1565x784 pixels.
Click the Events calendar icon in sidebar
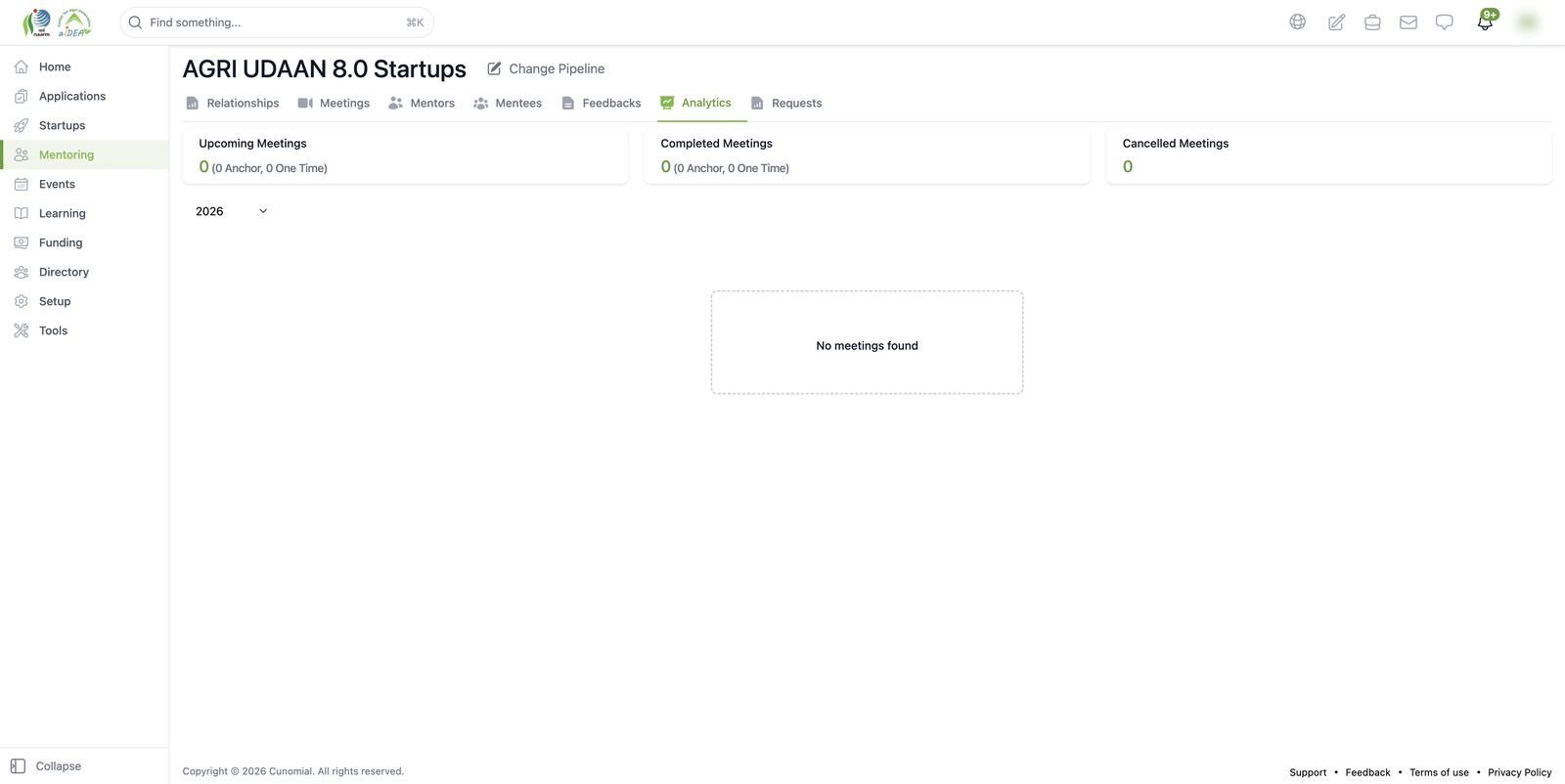click(21, 184)
